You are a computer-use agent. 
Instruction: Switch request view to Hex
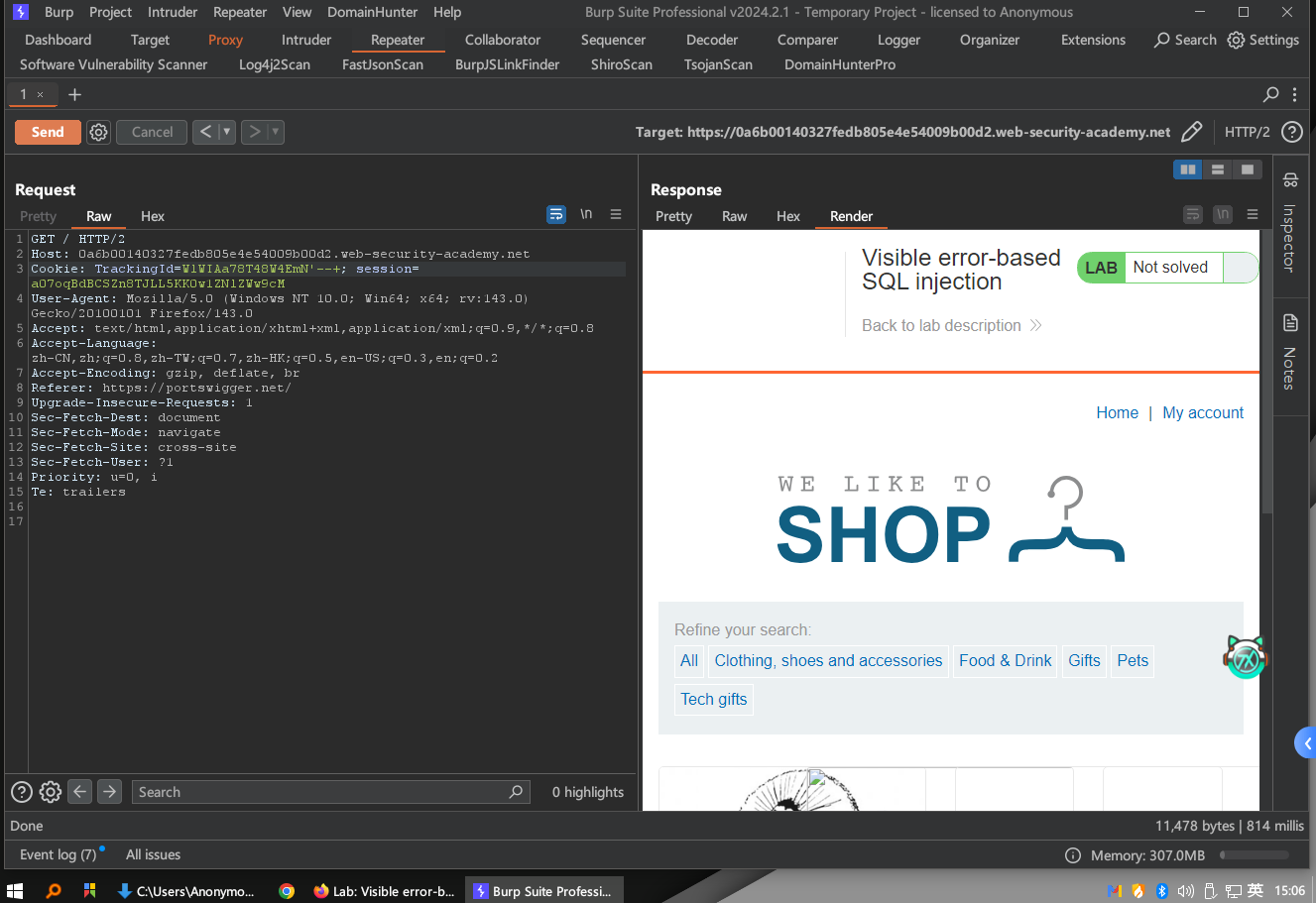coord(153,216)
